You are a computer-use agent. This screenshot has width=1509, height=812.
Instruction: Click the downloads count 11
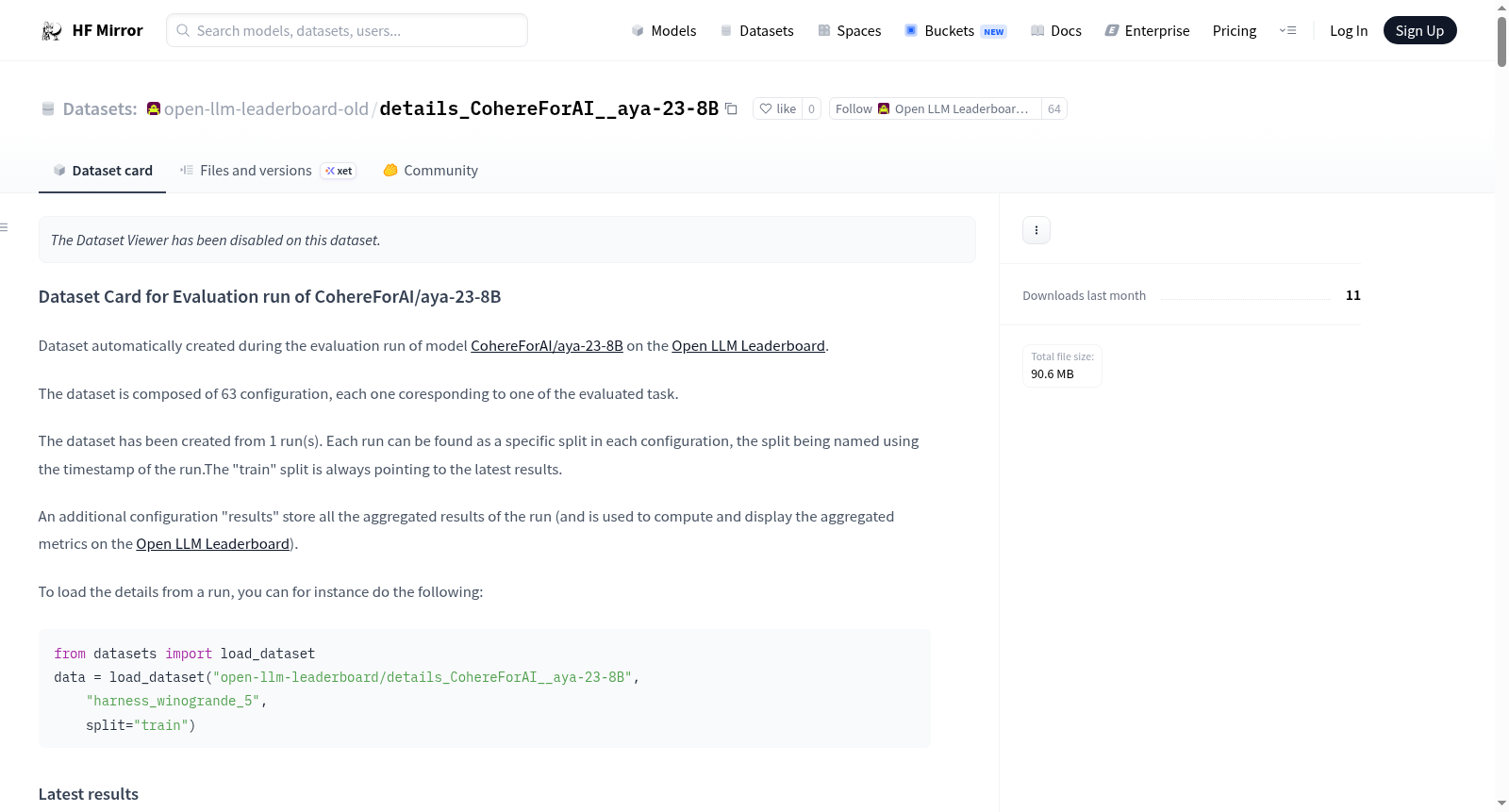pyautogui.click(x=1353, y=295)
